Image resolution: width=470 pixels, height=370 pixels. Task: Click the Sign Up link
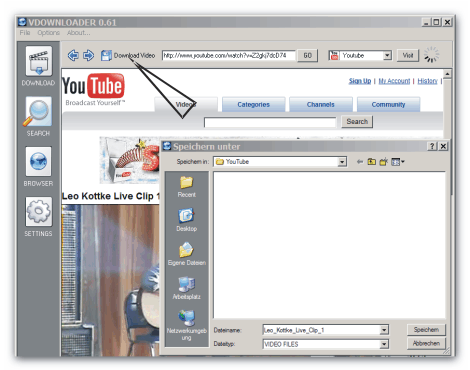click(x=360, y=81)
